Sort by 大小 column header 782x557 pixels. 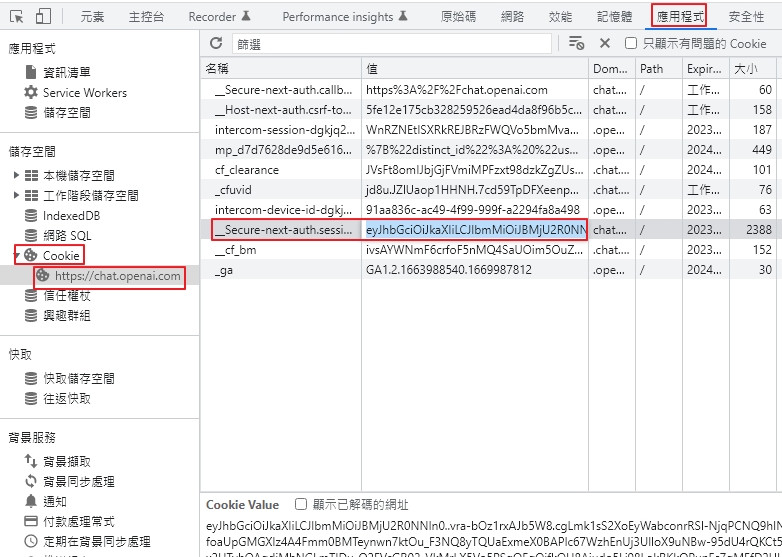753,68
